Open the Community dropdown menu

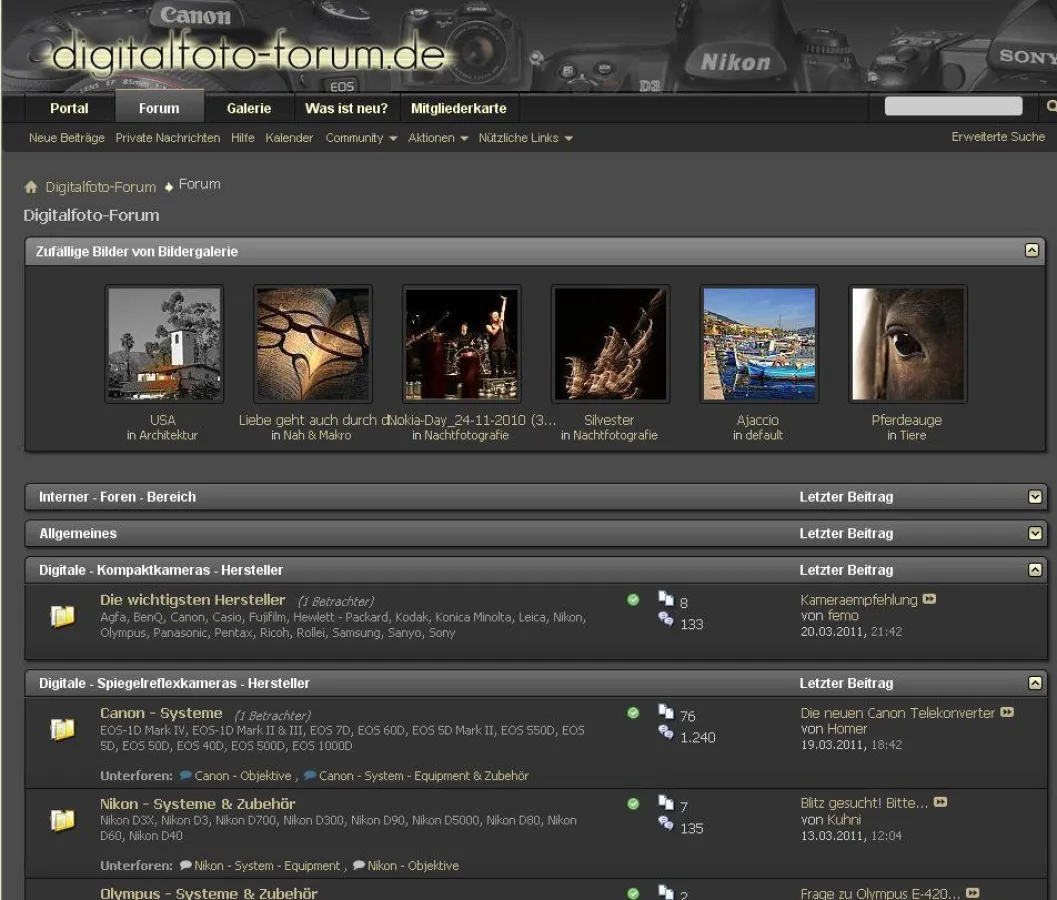tap(361, 138)
